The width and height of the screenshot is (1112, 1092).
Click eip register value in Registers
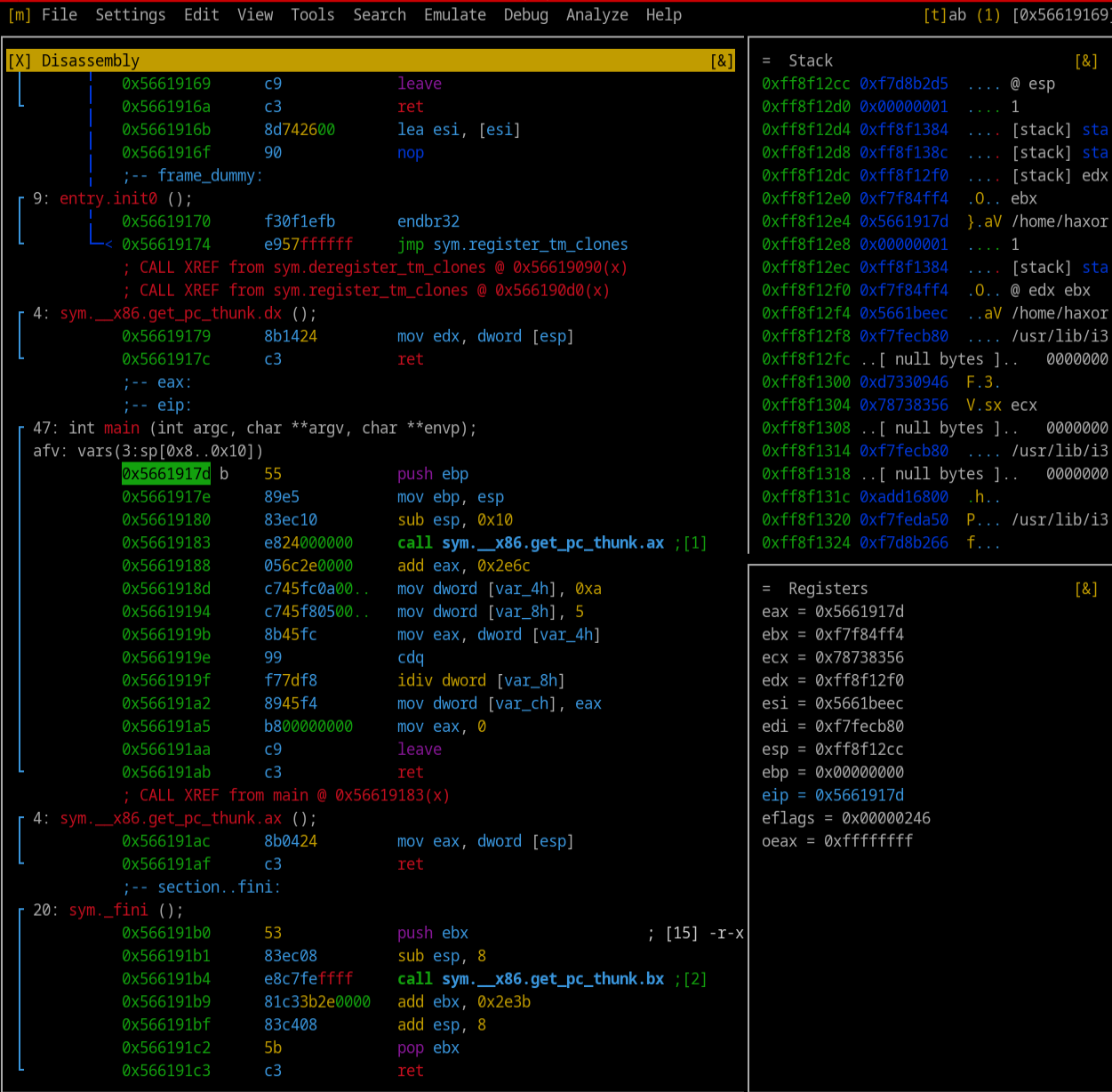click(x=859, y=795)
